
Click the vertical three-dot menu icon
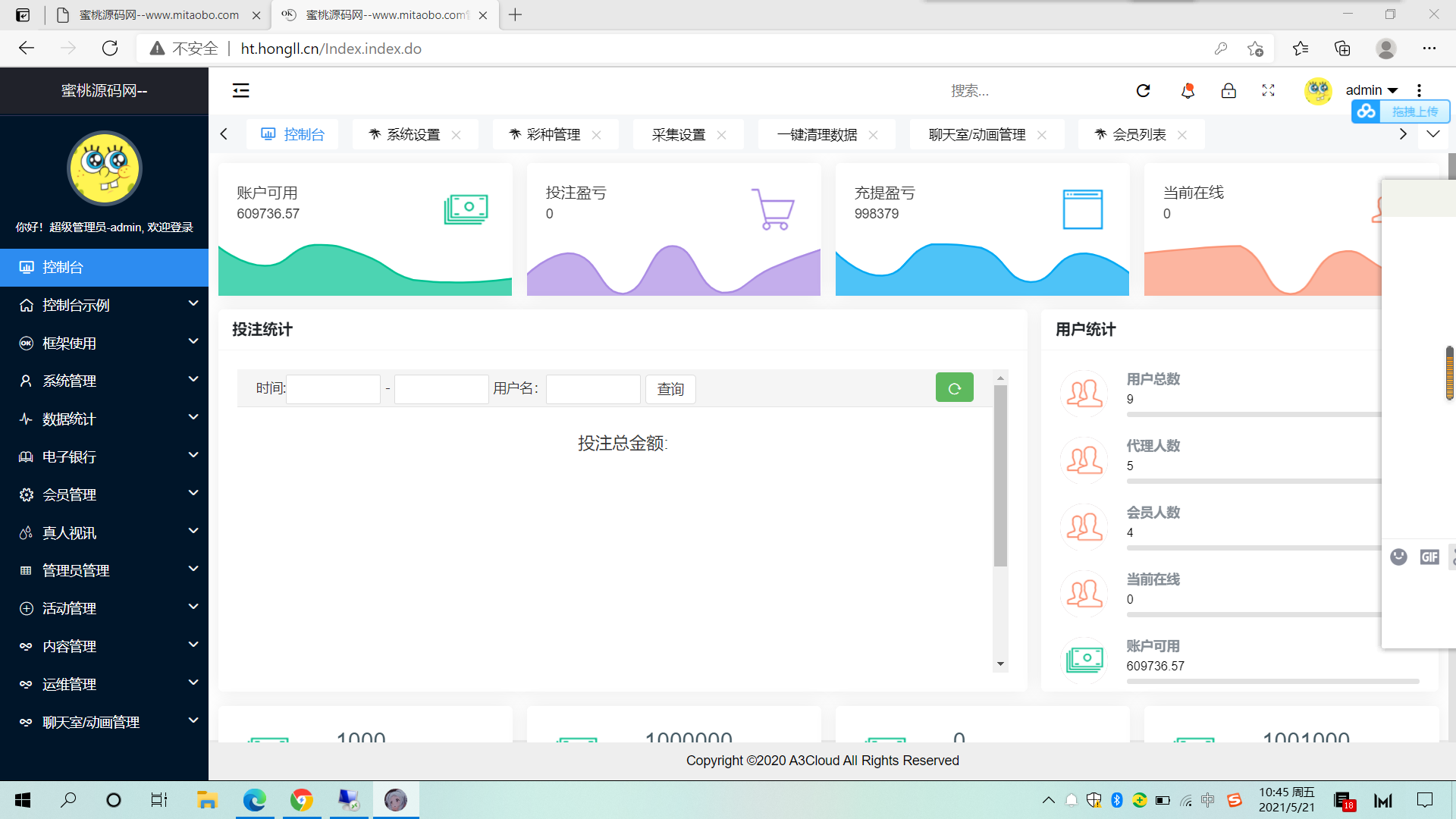point(1419,91)
